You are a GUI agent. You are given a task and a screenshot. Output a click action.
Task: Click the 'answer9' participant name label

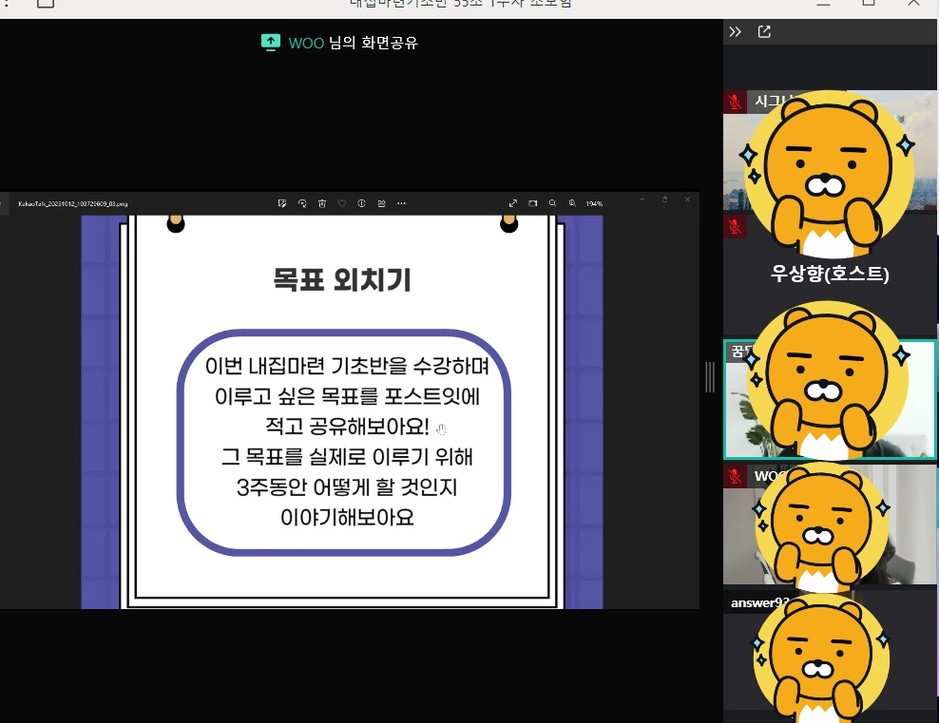tap(760, 603)
